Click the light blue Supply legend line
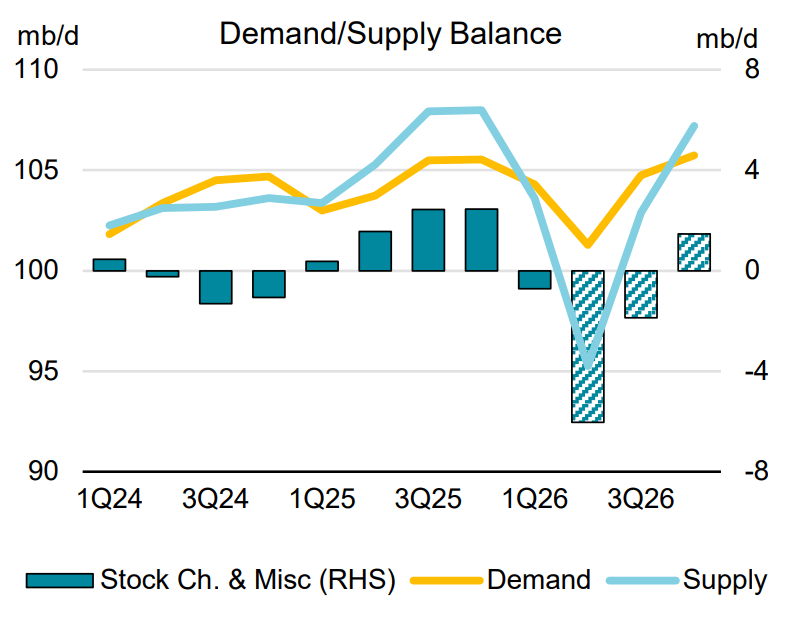This screenshot has height=621, width=802. click(642, 581)
